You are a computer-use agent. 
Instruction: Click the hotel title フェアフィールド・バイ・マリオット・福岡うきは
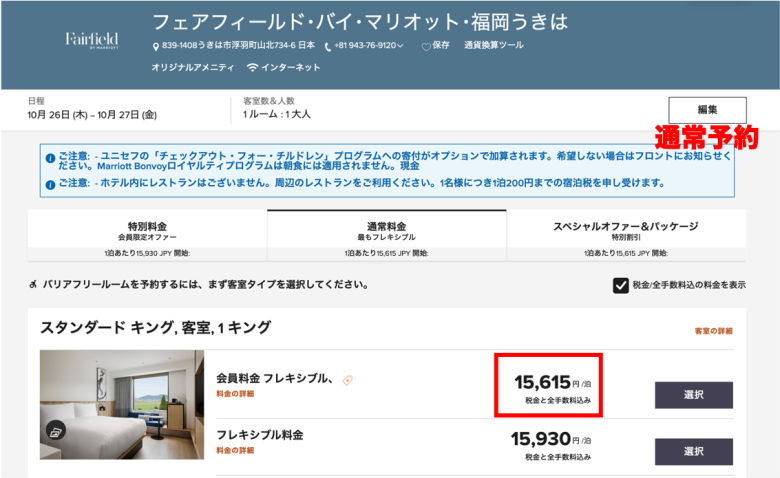tap(360, 22)
